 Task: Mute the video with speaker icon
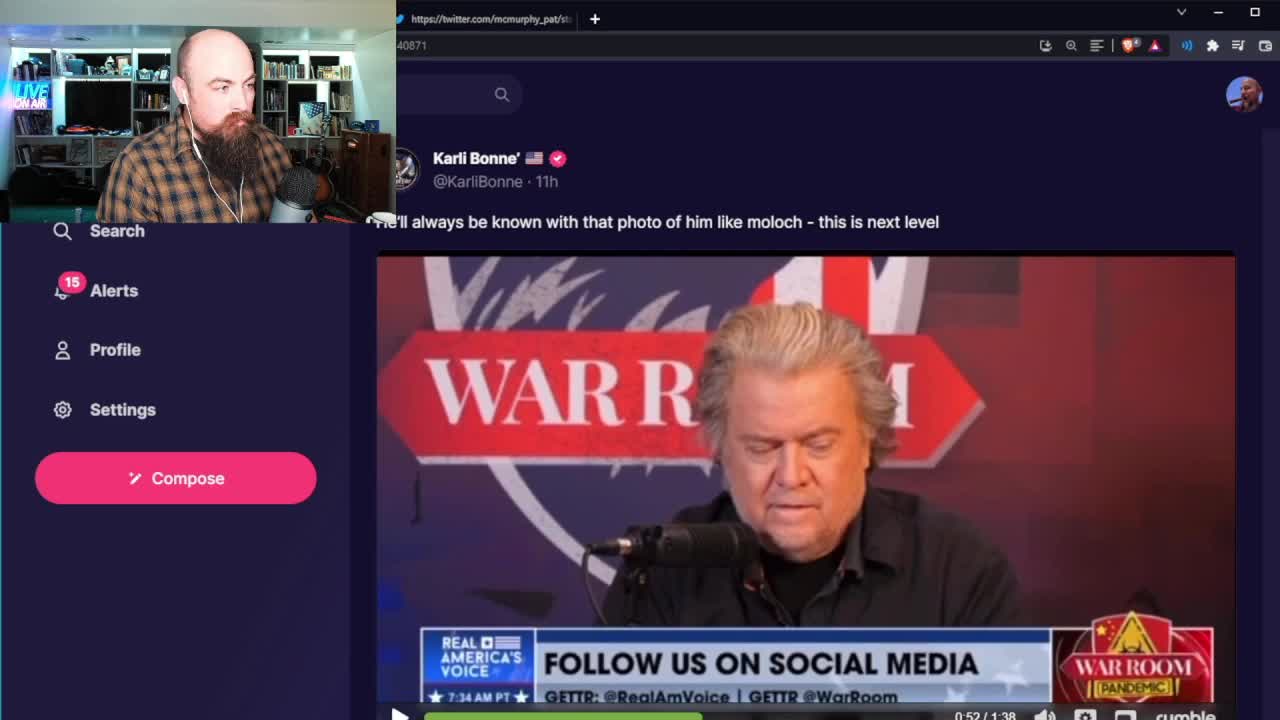pos(1045,715)
